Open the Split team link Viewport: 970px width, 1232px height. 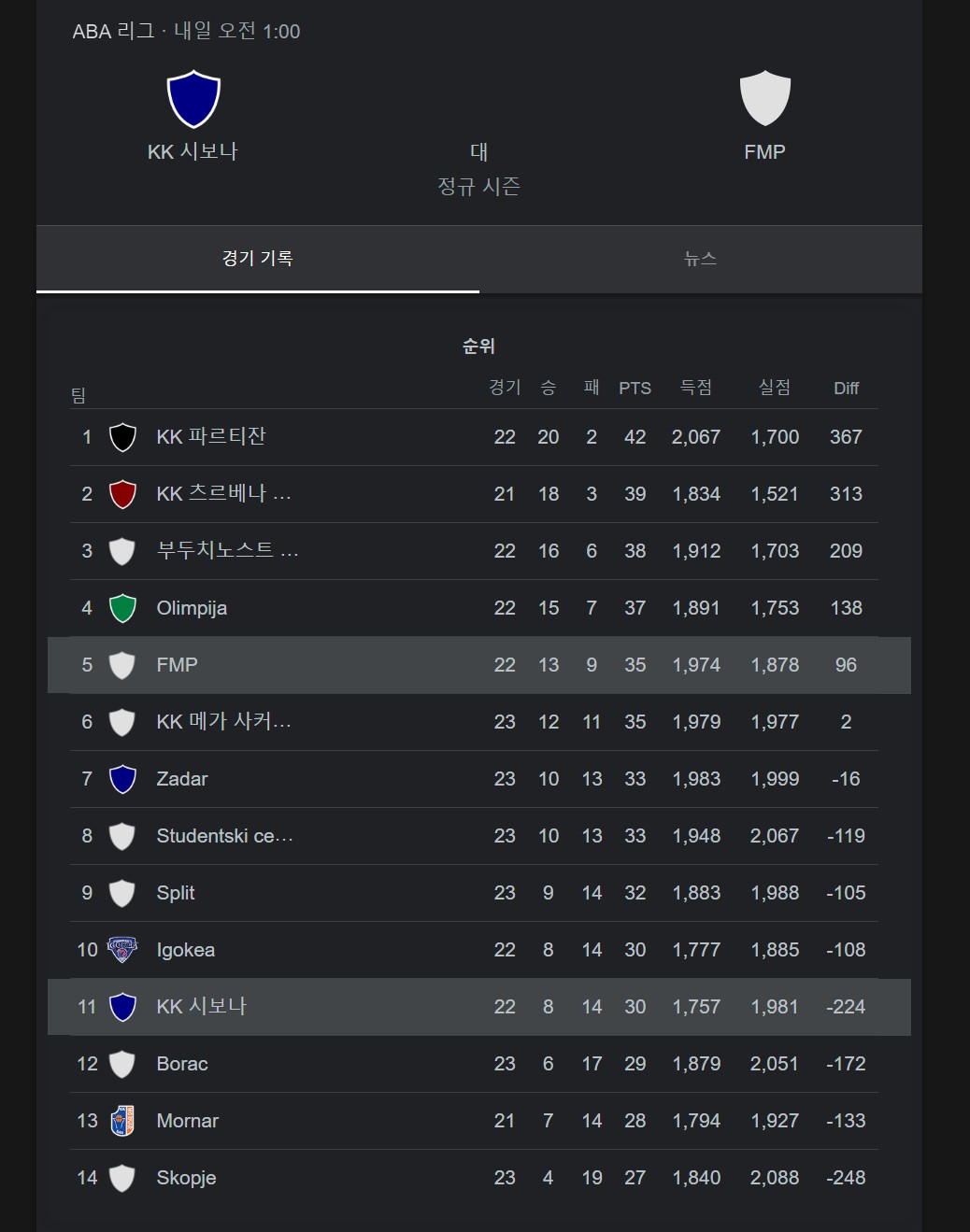tap(176, 893)
